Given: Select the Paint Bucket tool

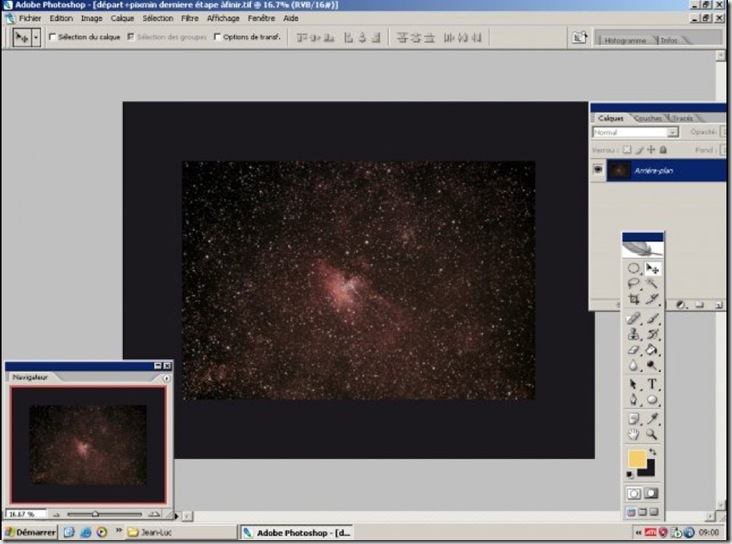Looking at the screenshot, I should (652, 349).
